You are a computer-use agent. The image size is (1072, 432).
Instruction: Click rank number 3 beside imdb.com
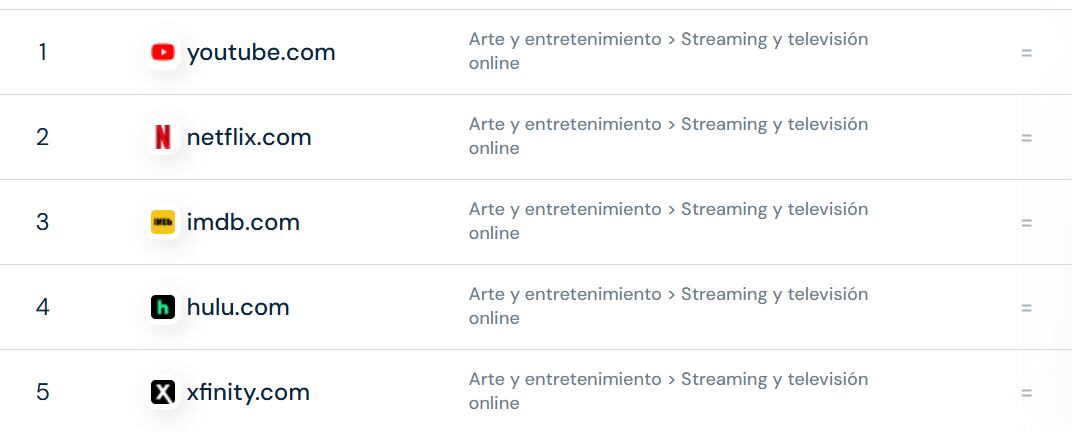[x=42, y=222]
